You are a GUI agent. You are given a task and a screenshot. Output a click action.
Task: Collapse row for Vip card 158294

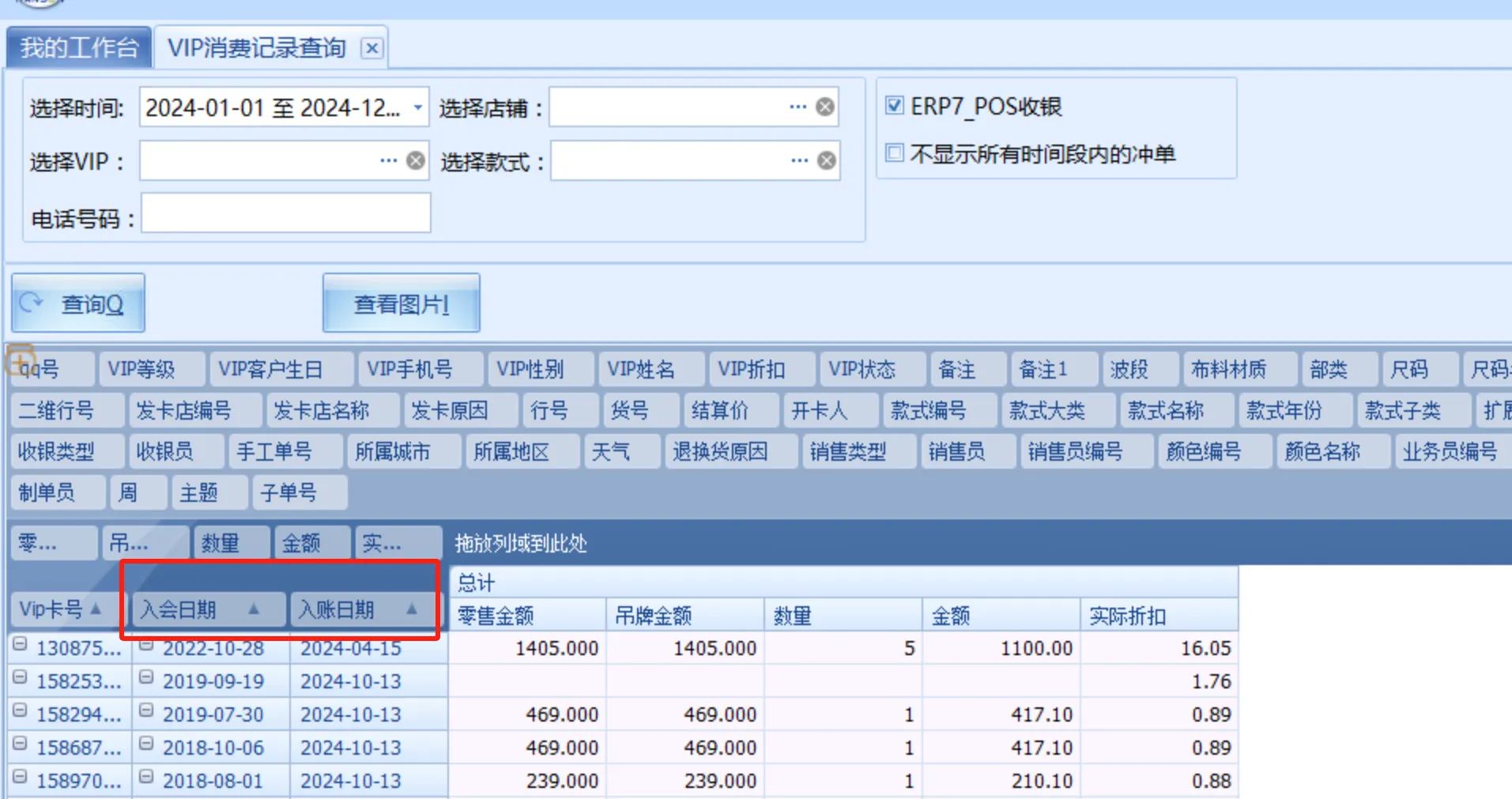[x=20, y=711]
